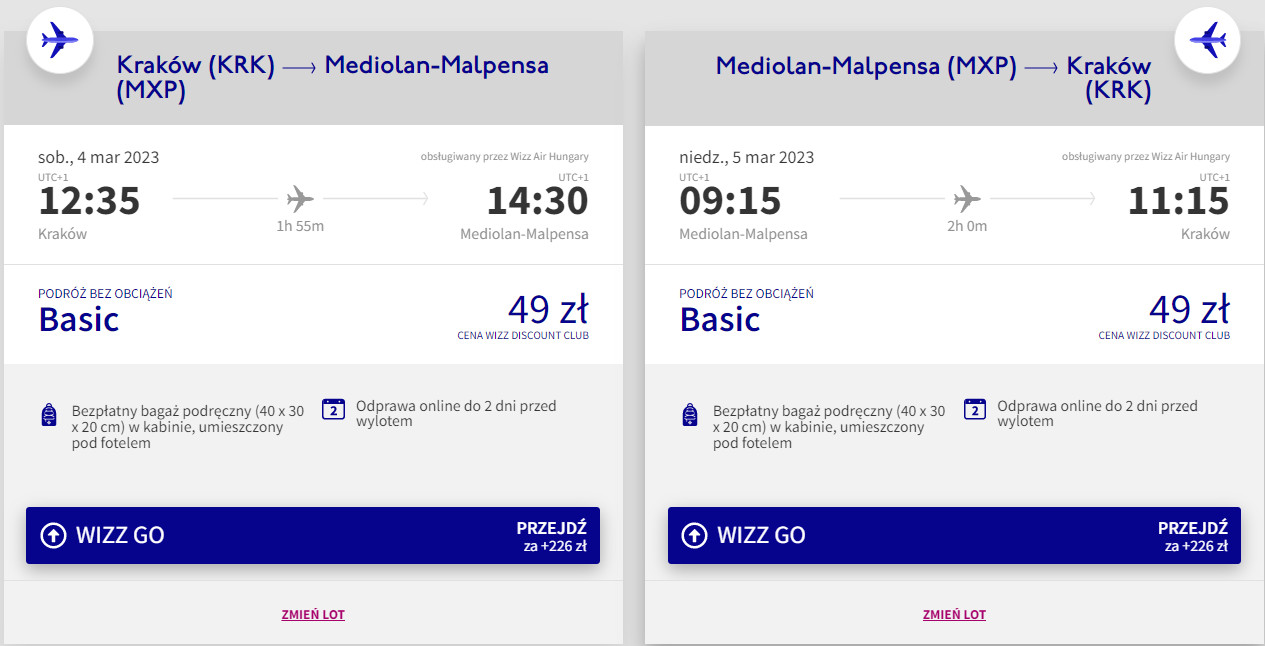Click the gray plane icon between 09:15 and 11:15
The image size is (1265, 646).
(x=967, y=199)
